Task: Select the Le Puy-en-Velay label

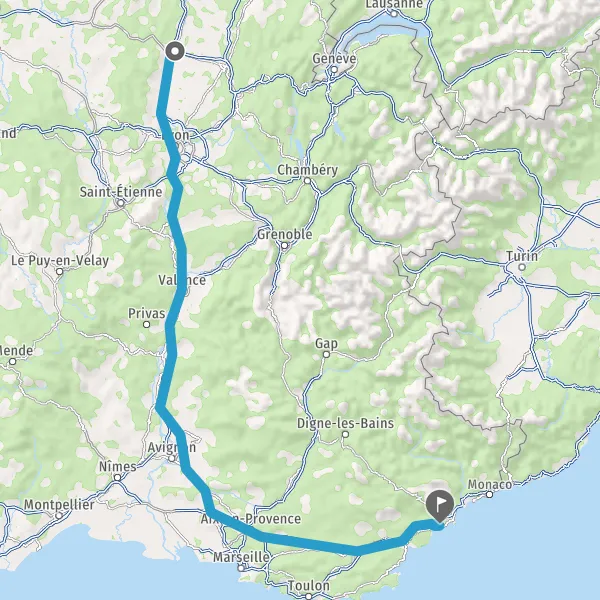Action: pyautogui.click(x=60, y=261)
